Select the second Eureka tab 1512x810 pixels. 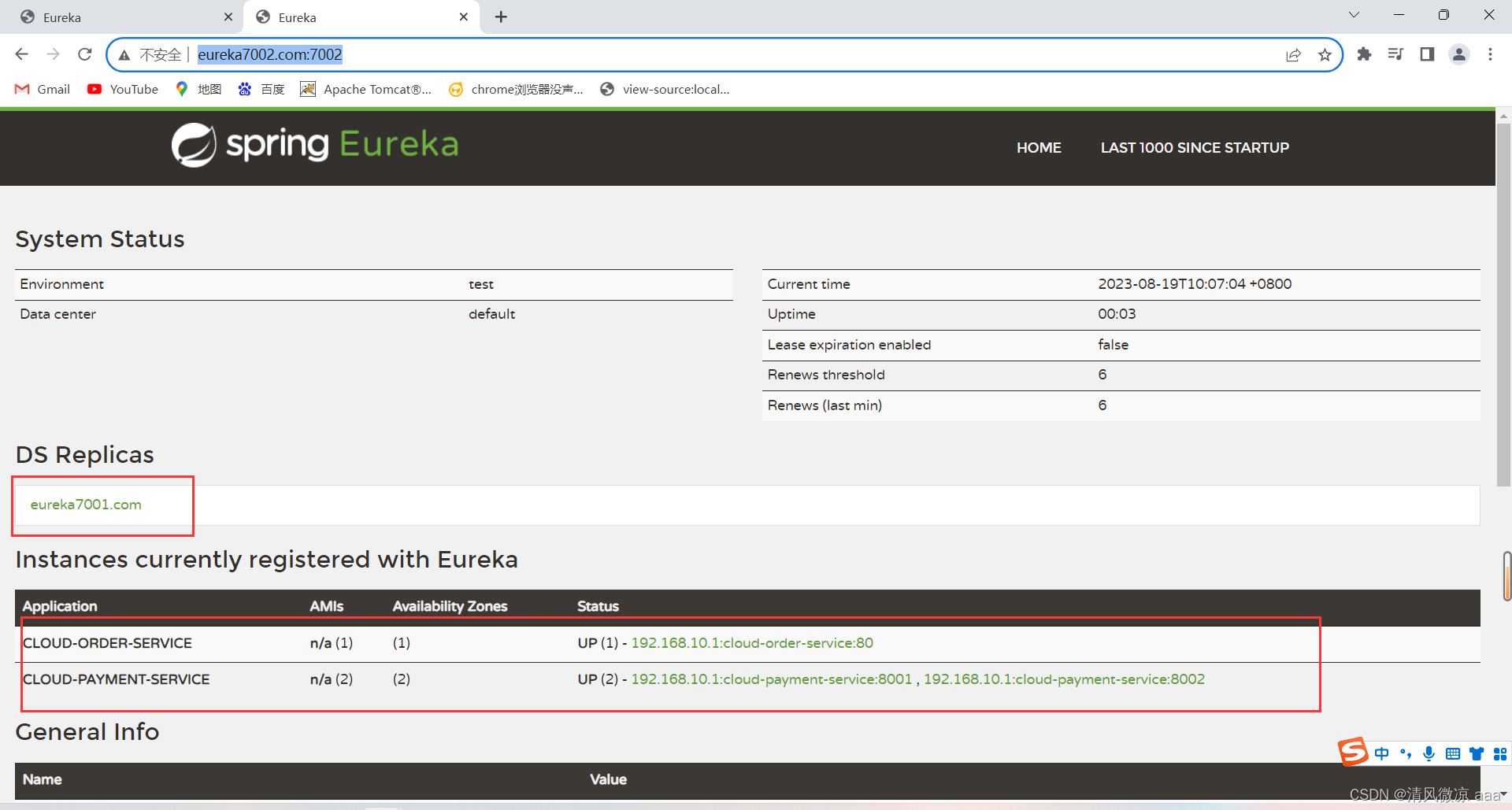[x=362, y=17]
